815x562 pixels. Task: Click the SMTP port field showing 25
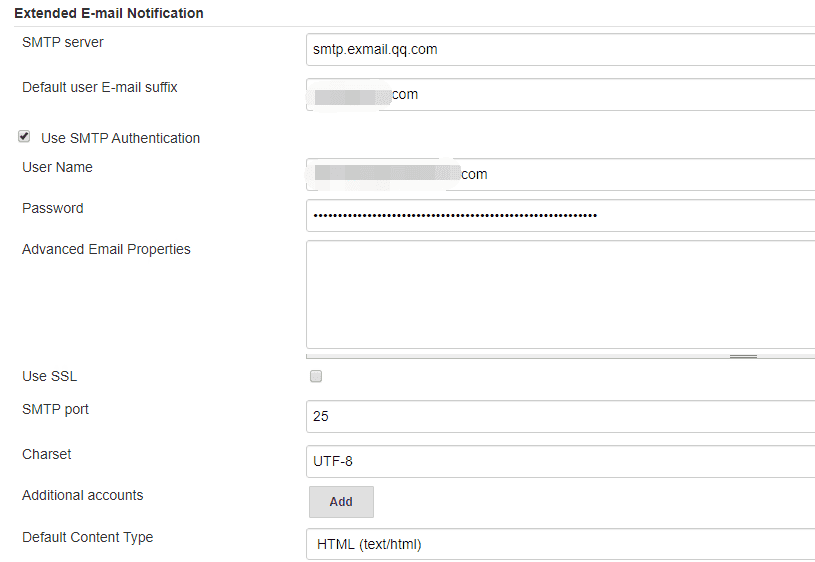560,416
